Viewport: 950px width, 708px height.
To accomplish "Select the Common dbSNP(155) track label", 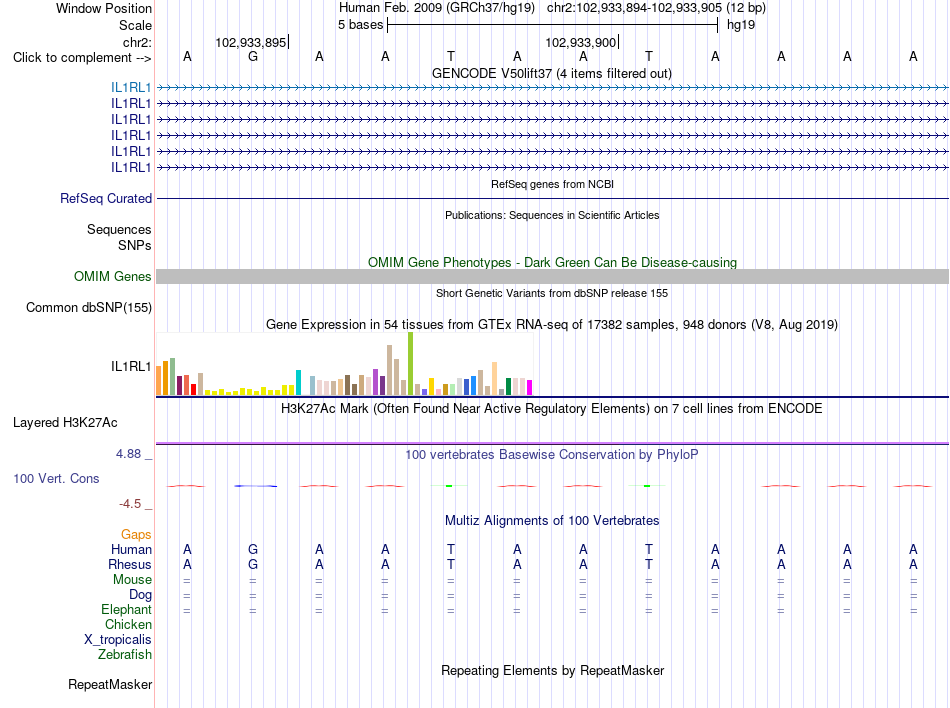I will (x=88, y=307).
